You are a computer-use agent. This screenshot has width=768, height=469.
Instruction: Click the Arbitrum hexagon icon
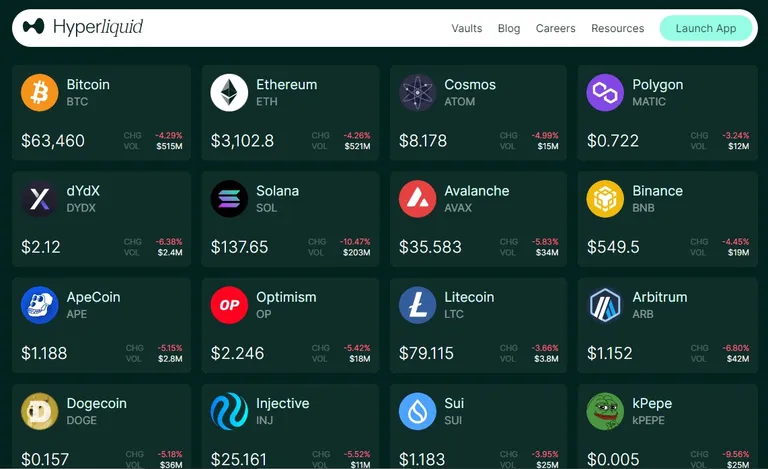(605, 305)
